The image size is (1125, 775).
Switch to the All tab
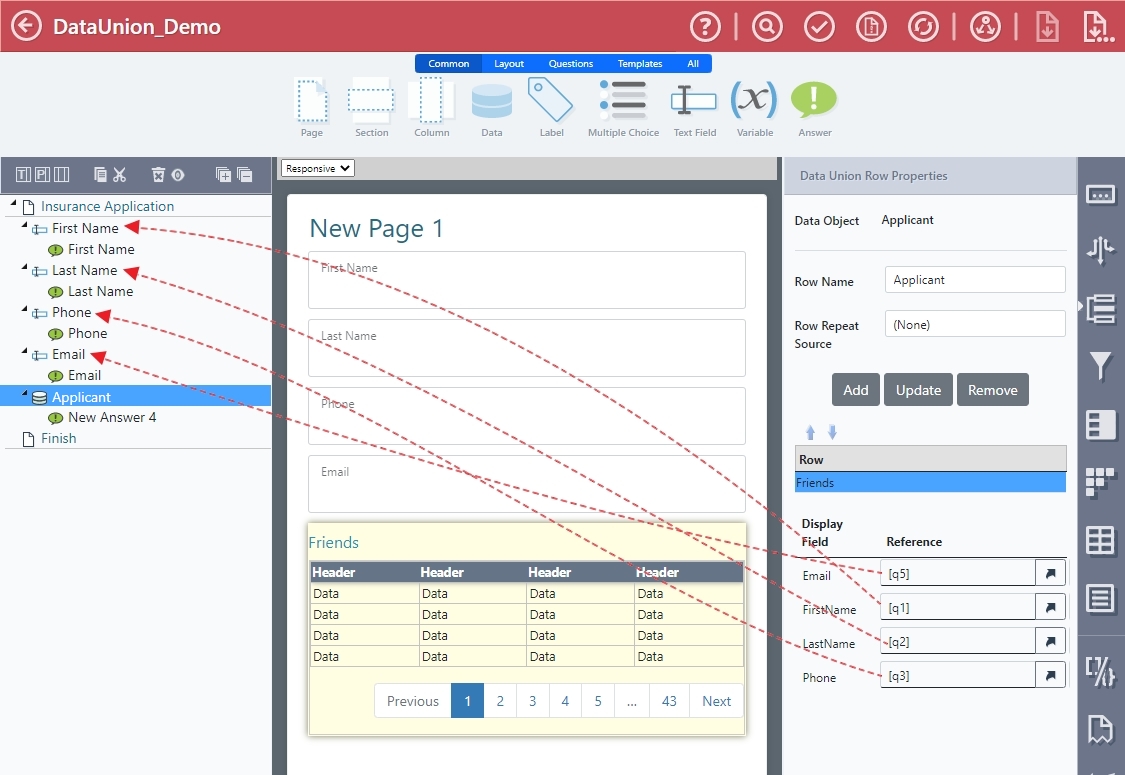693,63
